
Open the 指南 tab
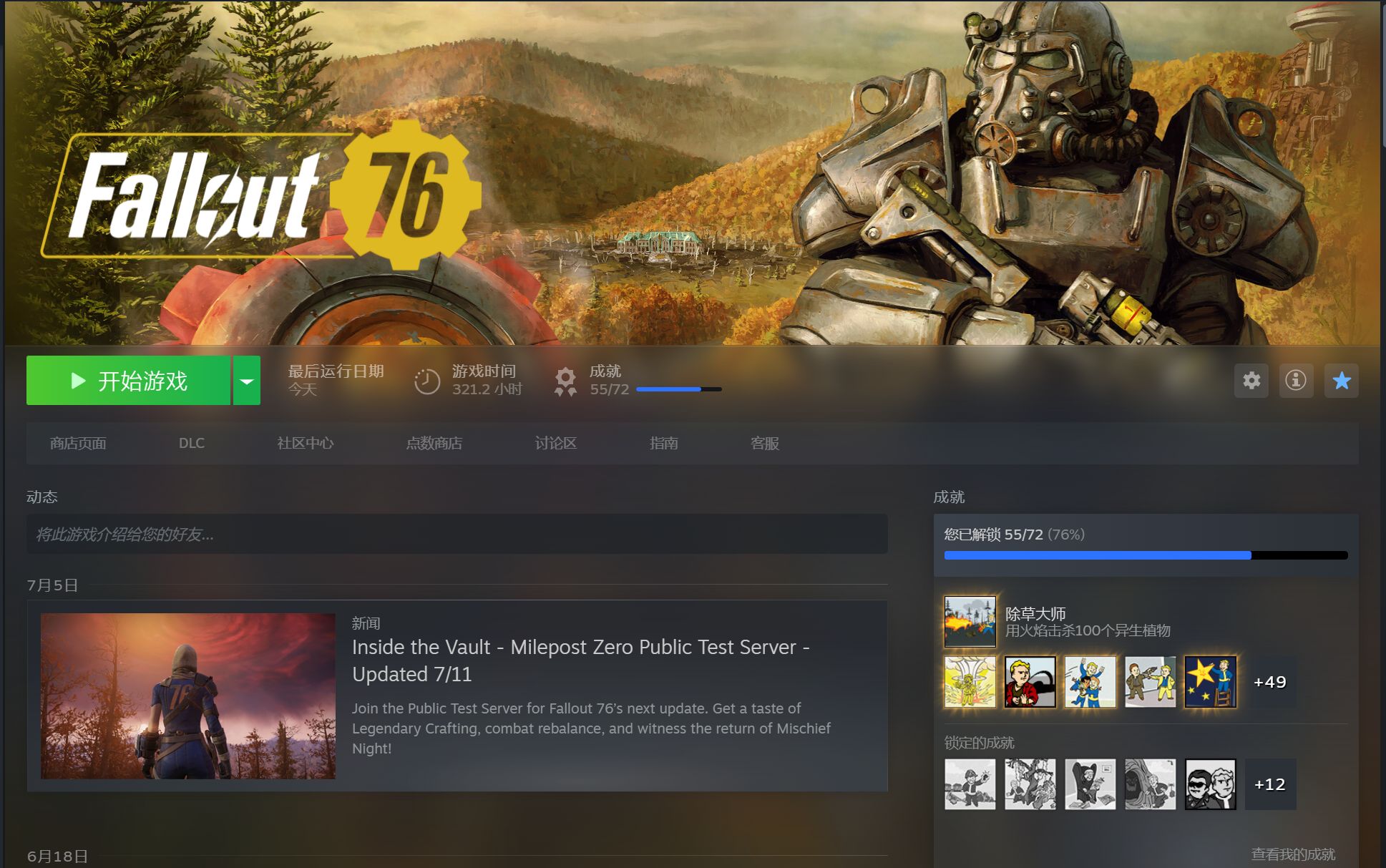click(x=664, y=444)
